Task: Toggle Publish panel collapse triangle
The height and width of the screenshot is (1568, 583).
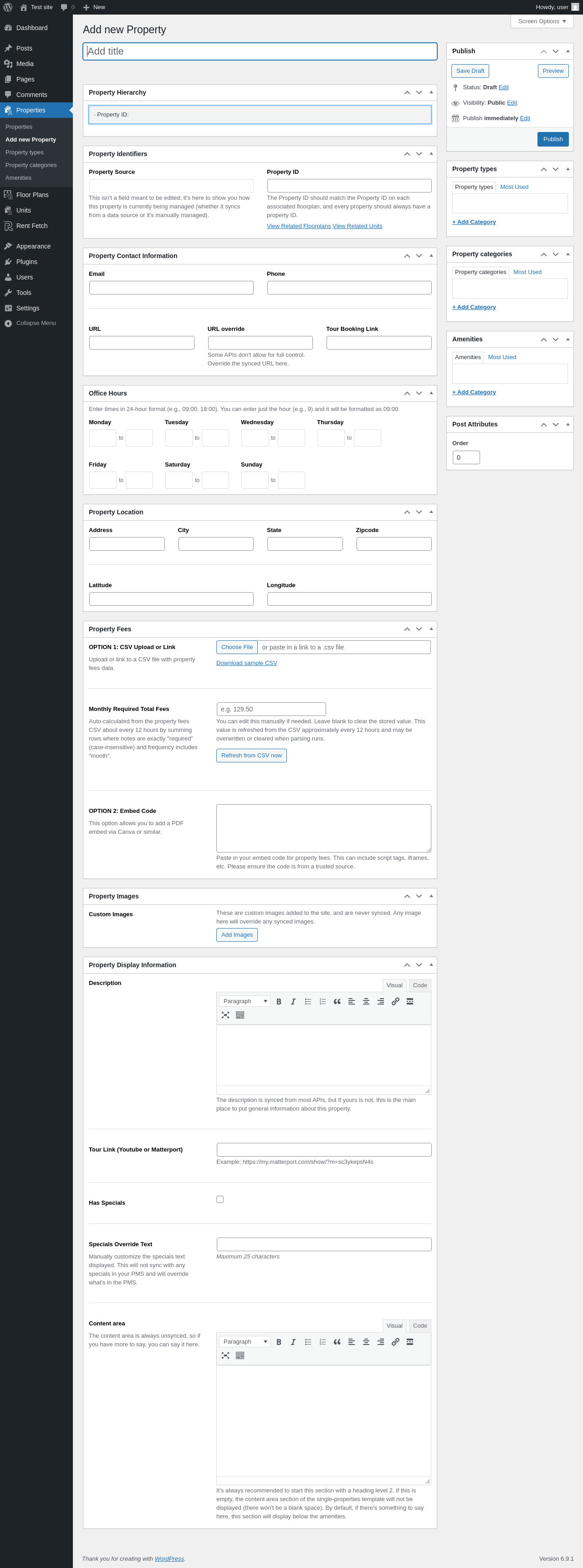Action: (568, 51)
